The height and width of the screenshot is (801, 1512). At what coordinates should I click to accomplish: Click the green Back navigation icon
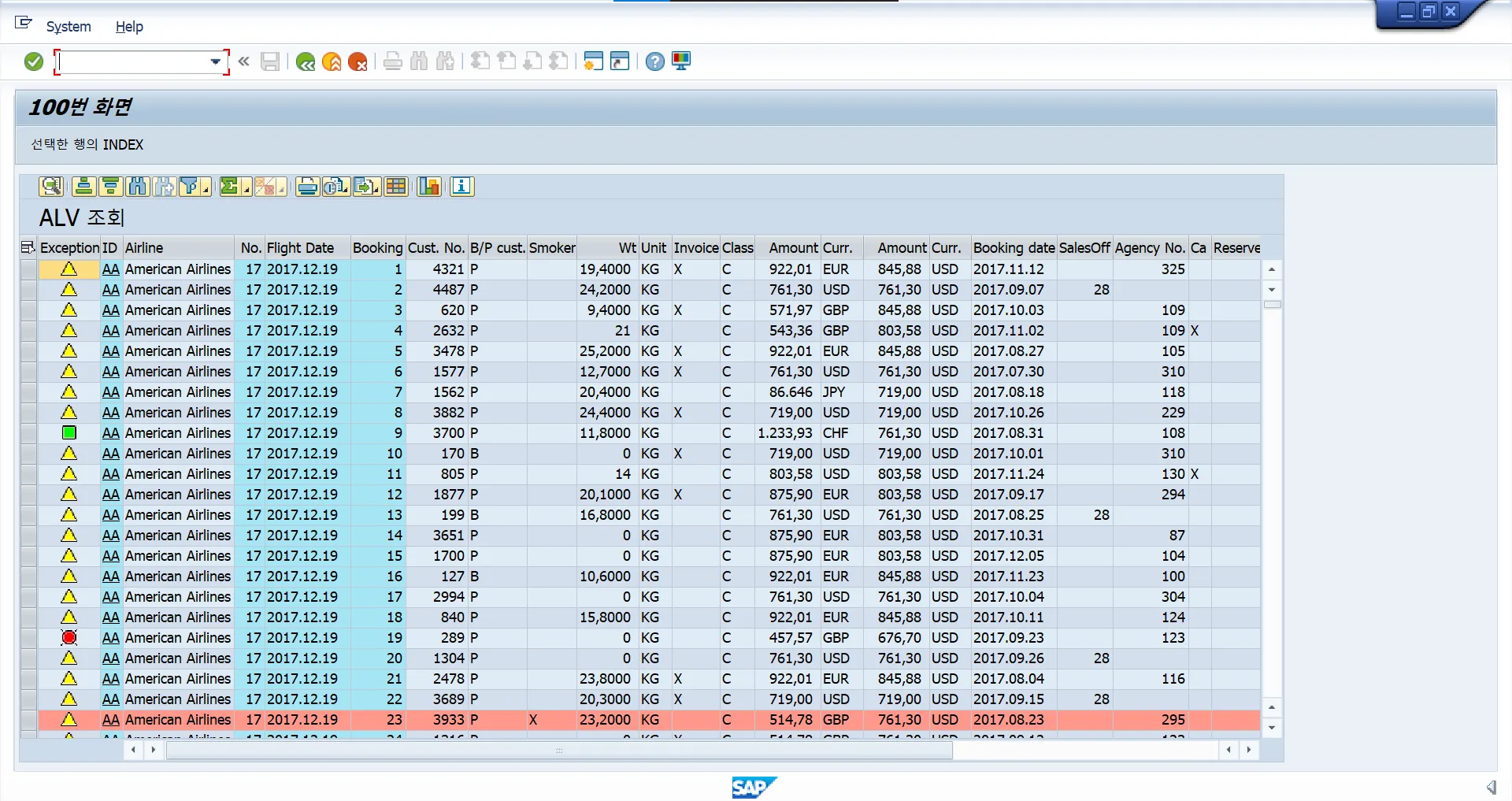(306, 61)
